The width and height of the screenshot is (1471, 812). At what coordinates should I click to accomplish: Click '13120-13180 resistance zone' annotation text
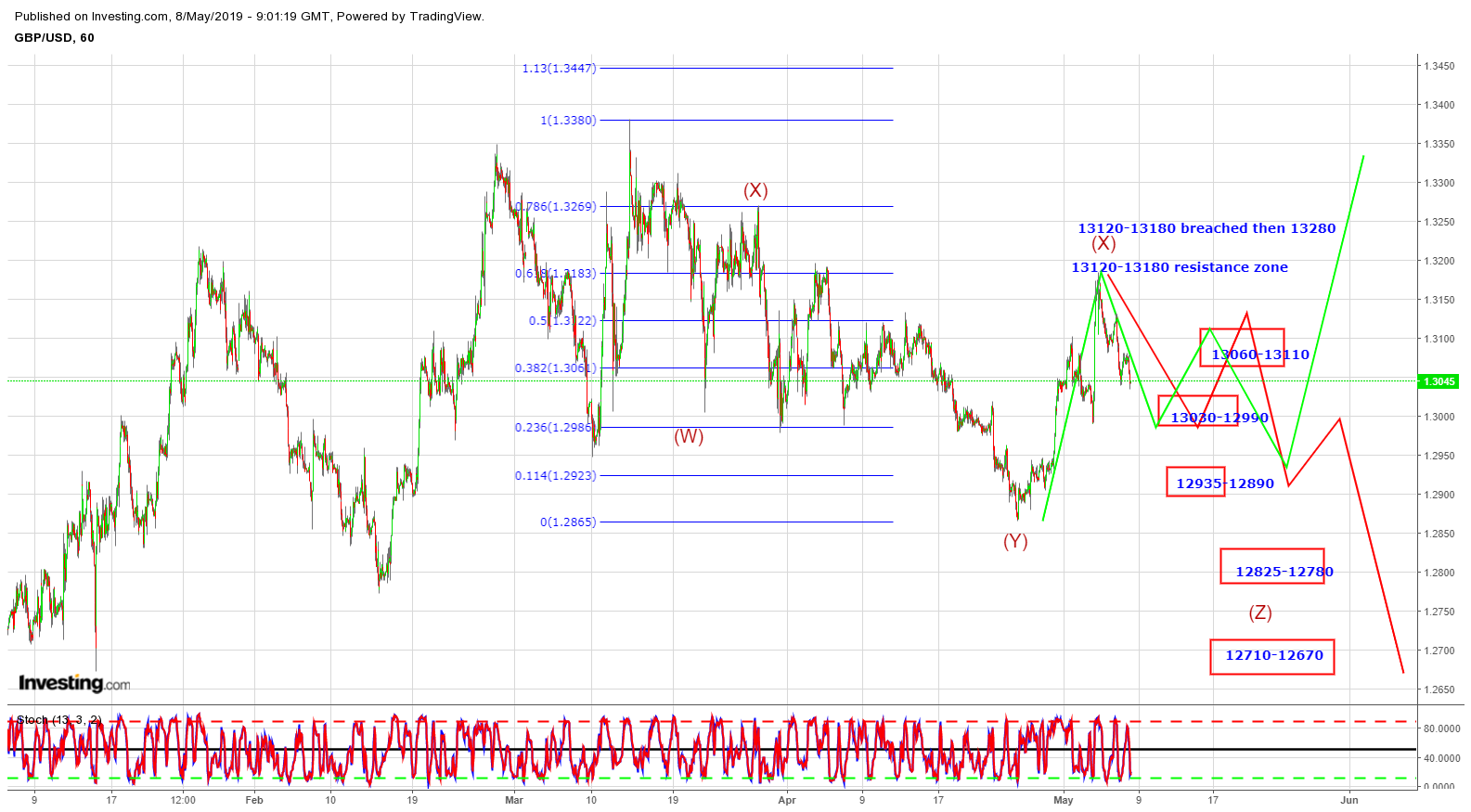(1180, 267)
